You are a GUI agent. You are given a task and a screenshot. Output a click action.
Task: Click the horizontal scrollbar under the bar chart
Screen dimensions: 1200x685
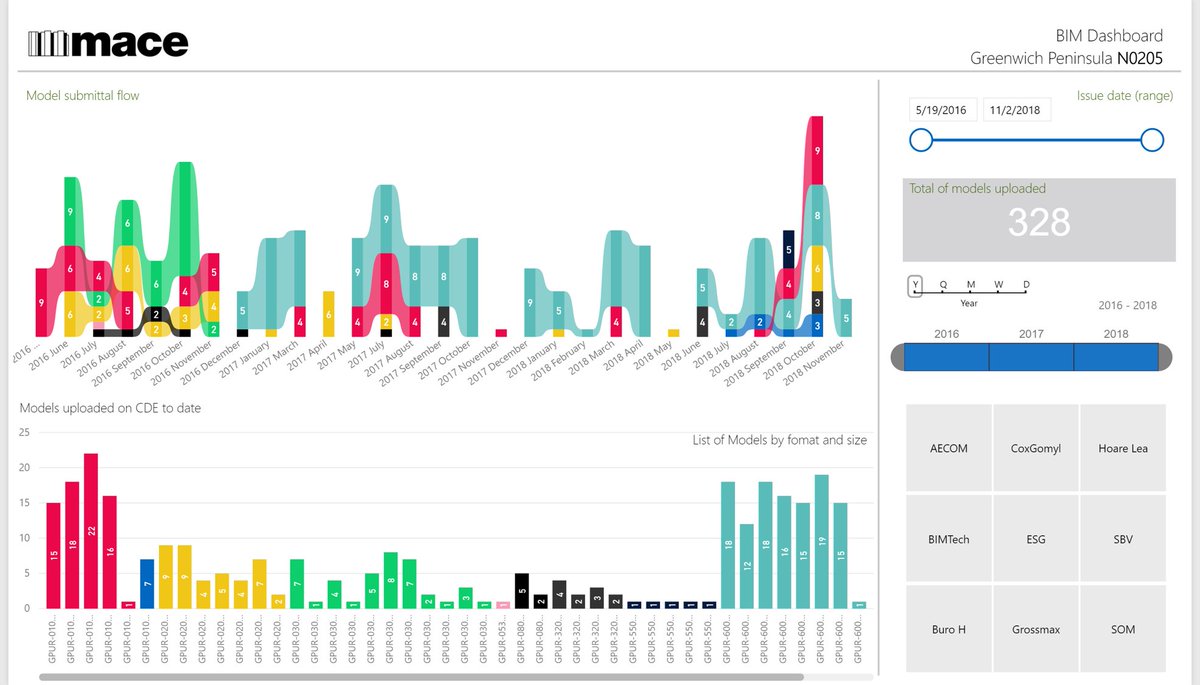[x=420, y=677]
